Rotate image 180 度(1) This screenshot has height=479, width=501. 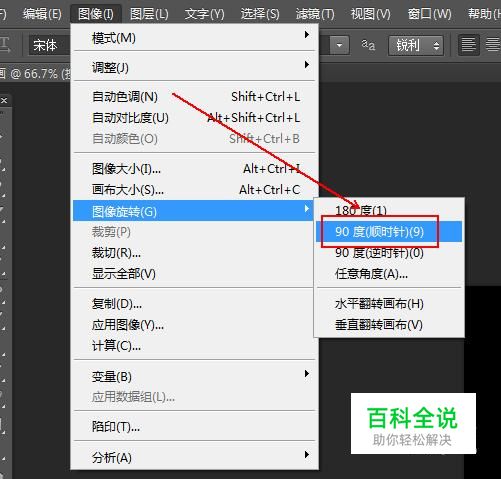click(389, 210)
